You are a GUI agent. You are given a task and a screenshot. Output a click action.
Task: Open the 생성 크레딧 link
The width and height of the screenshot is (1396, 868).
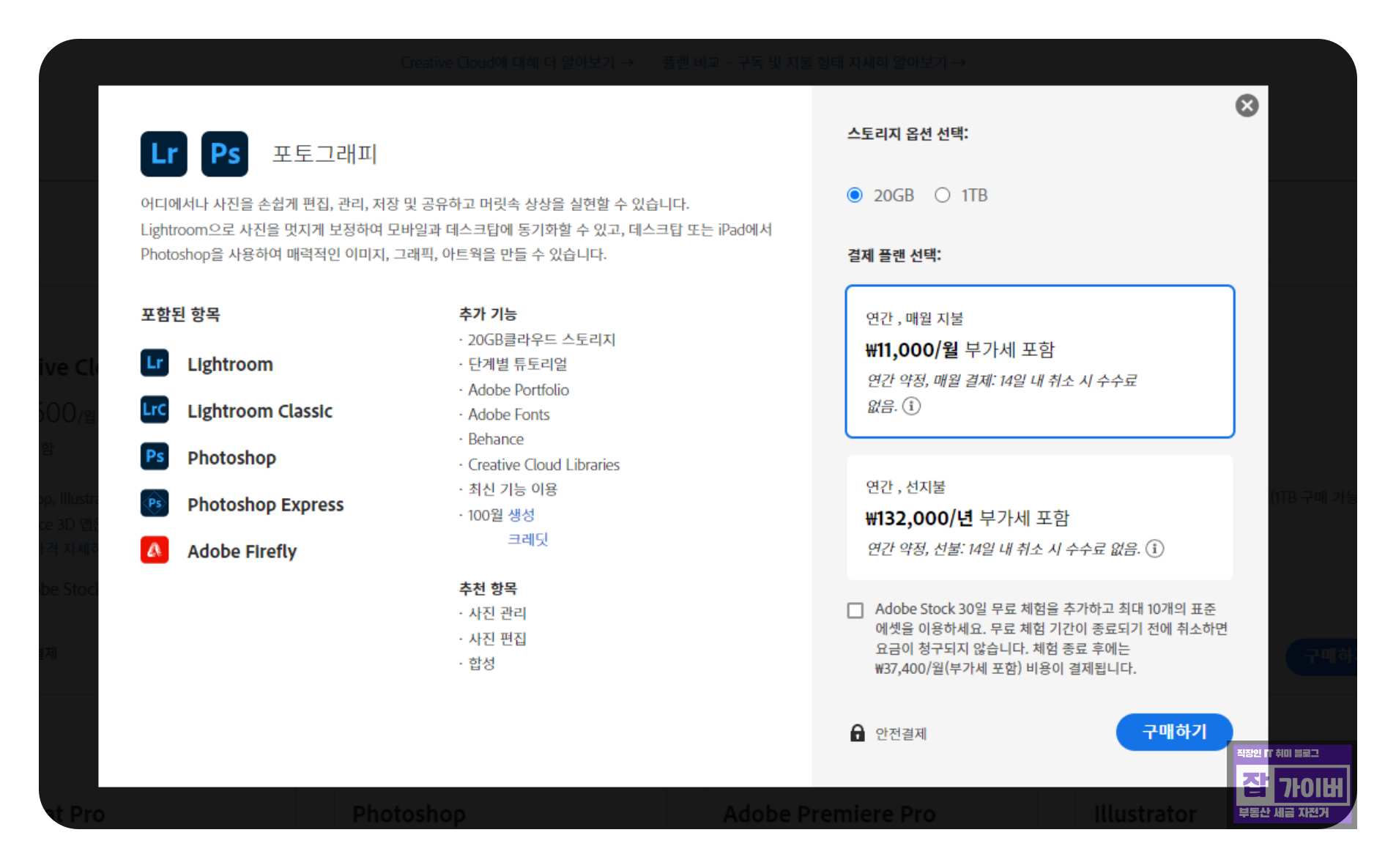527,527
